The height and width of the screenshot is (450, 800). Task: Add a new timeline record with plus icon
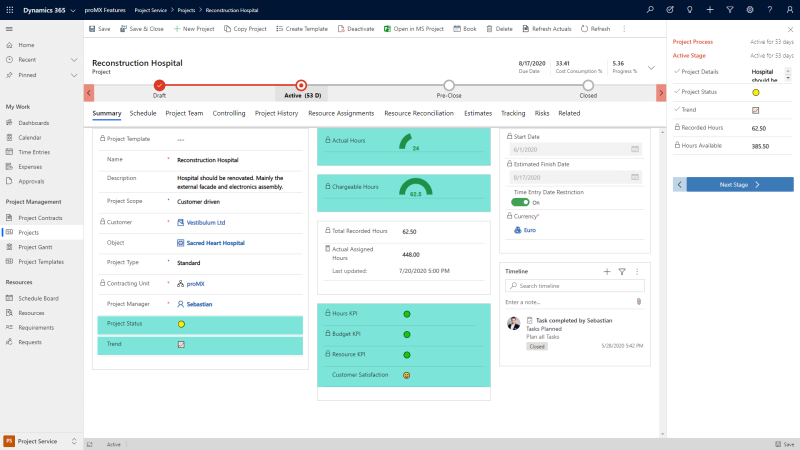pos(606,271)
